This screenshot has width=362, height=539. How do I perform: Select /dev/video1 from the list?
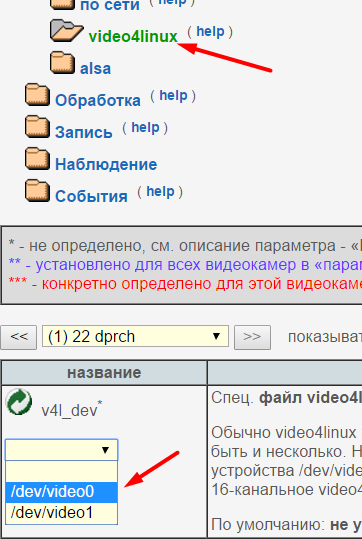(x=62, y=513)
